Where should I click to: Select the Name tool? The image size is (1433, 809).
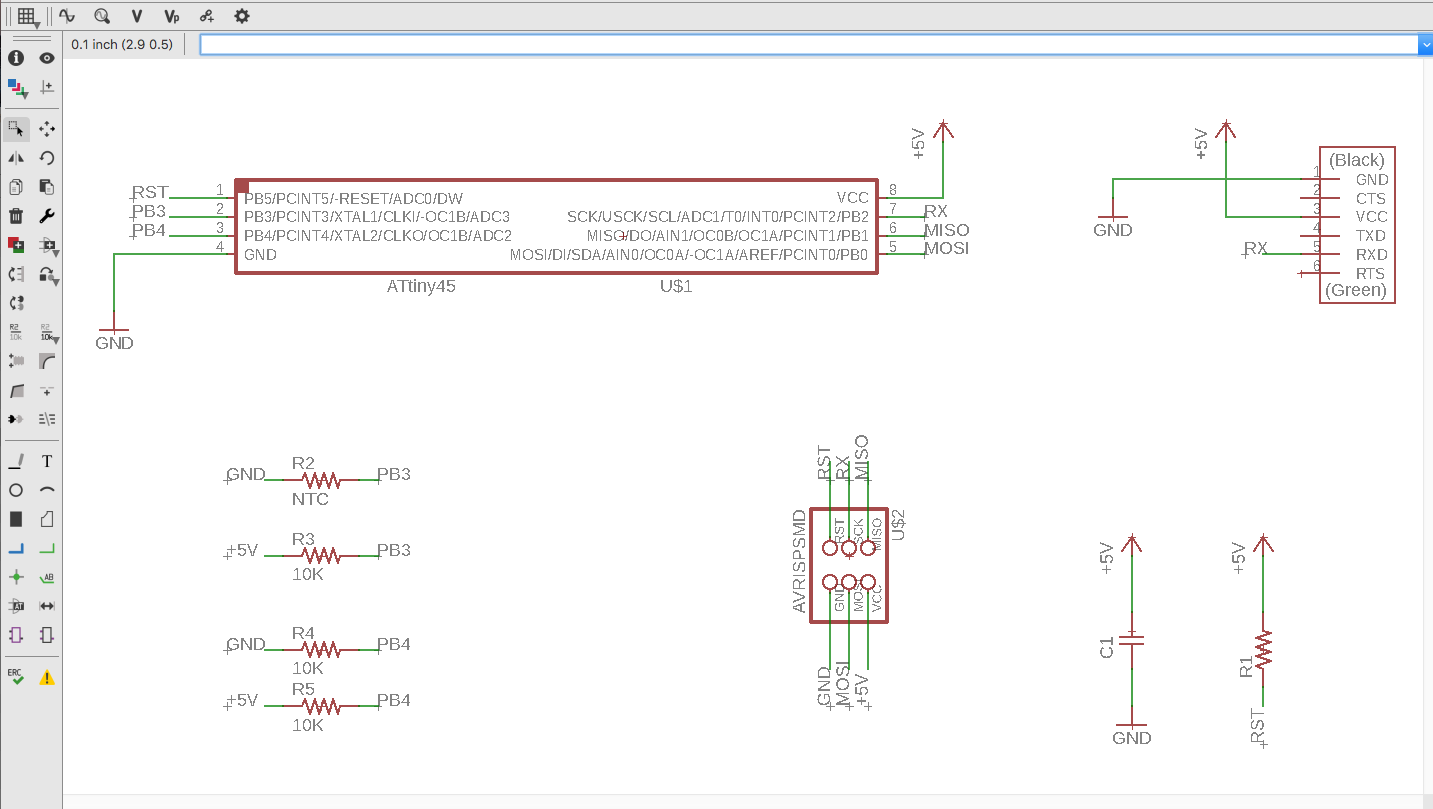[x=16, y=332]
